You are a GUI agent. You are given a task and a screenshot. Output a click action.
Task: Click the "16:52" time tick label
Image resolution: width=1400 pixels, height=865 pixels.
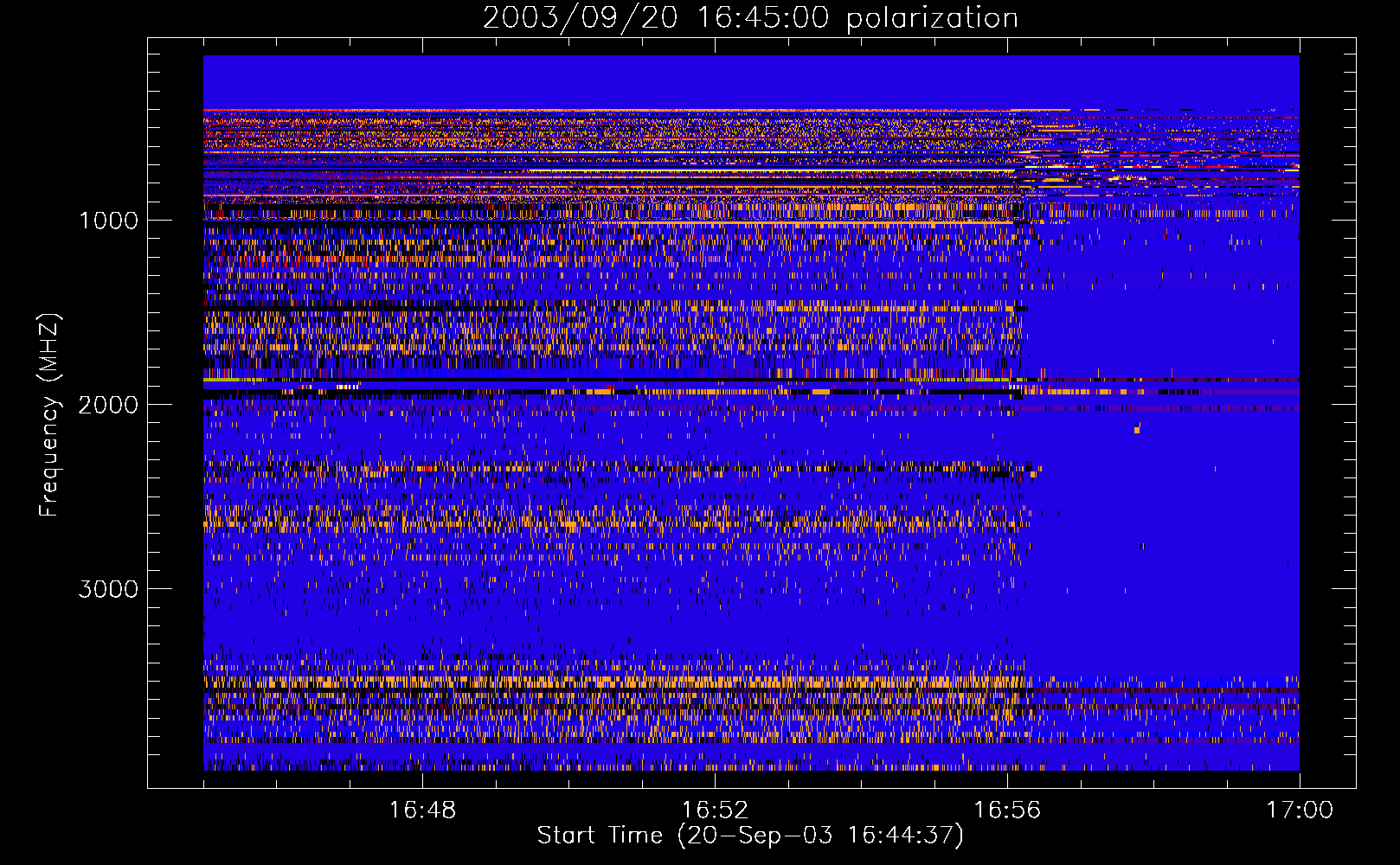click(715, 811)
